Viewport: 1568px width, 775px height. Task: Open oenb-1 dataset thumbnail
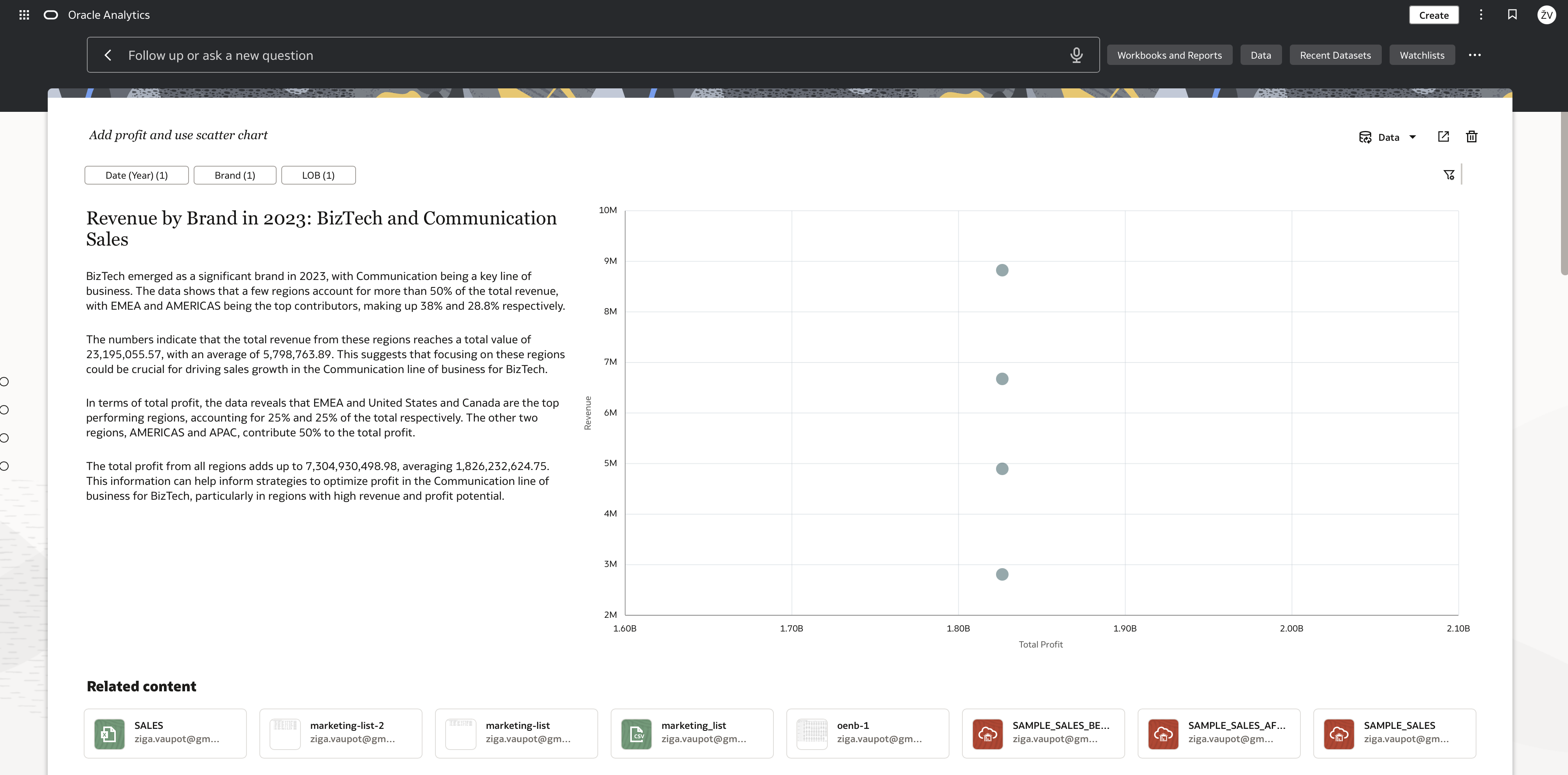(x=812, y=734)
